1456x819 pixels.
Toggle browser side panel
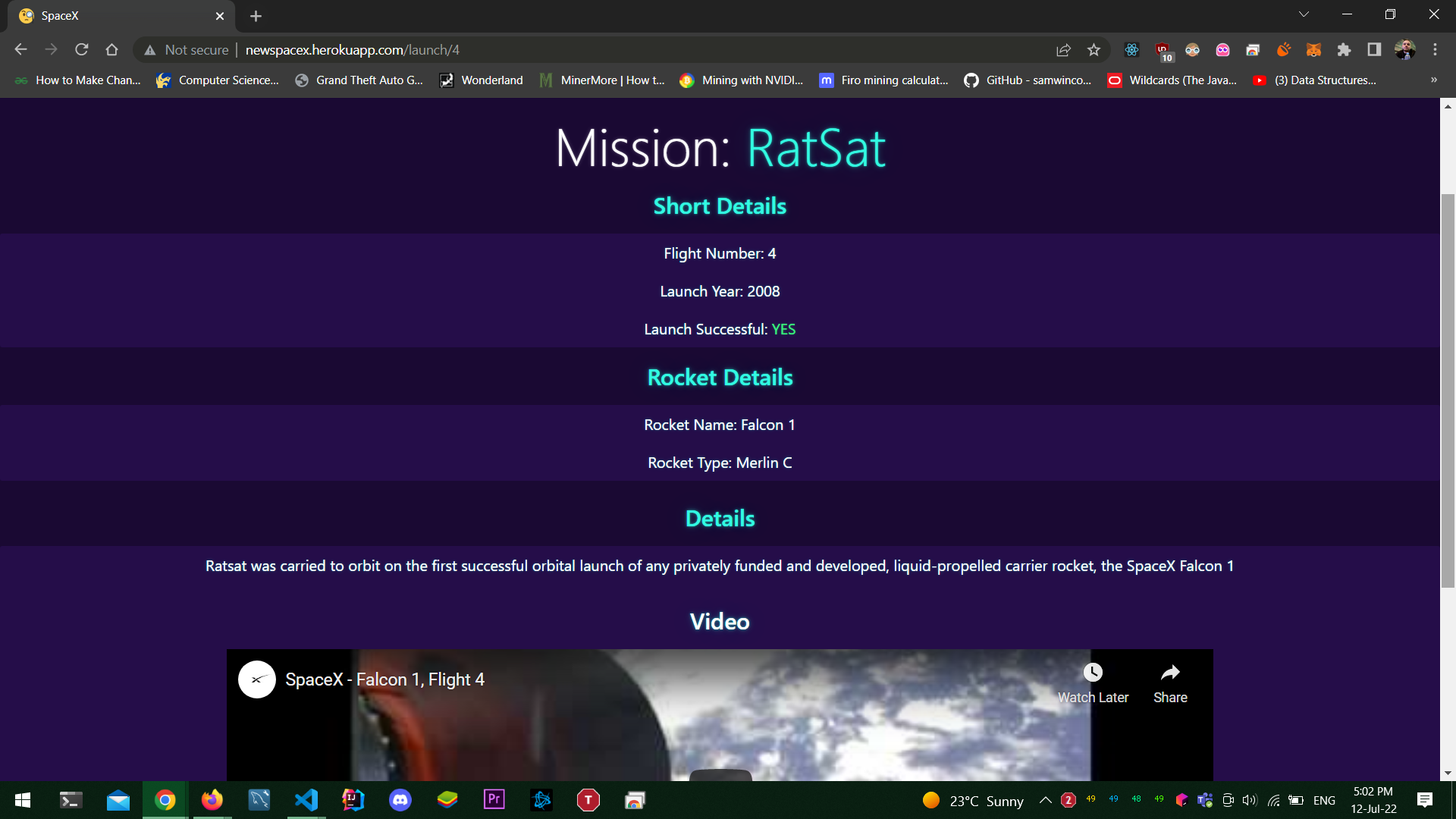[1374, 50]
